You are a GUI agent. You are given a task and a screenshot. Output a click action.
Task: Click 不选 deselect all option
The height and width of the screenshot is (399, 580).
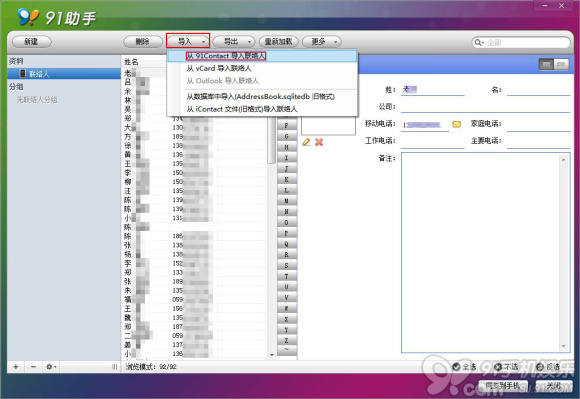pos(506,366)
